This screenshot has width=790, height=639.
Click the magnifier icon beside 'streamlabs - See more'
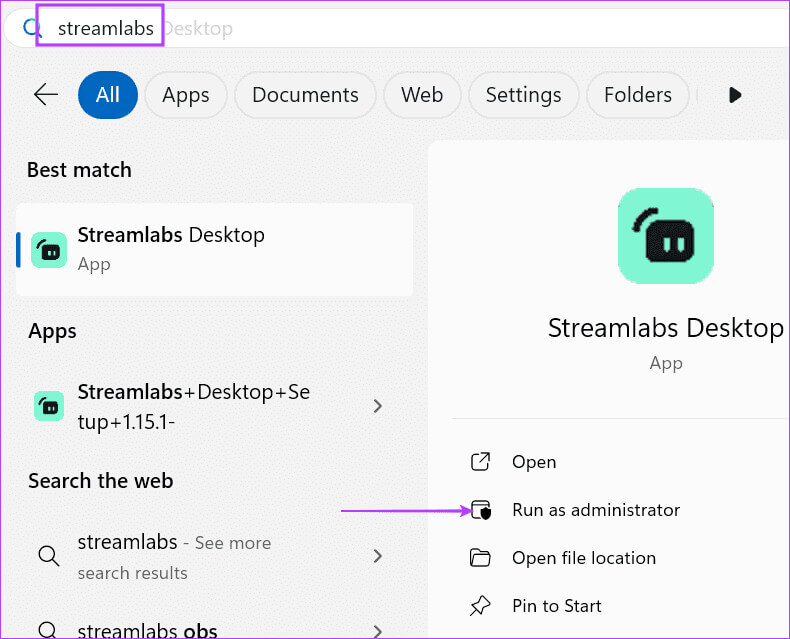click(49, 556)
